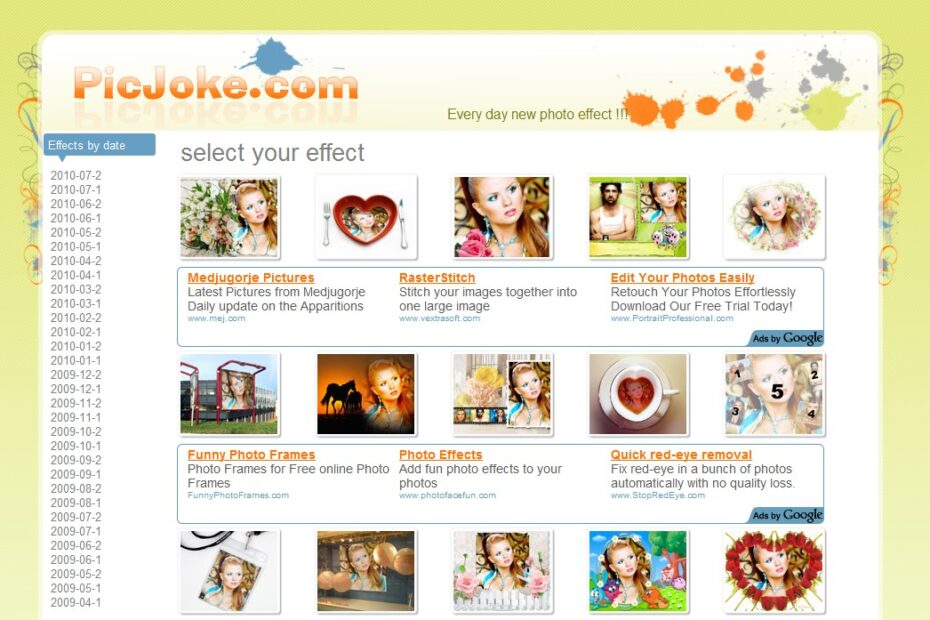Select the heart-shaped plate photo effect
The height and width of the screenshot is (620, 930).
click(x=366, y=217)
